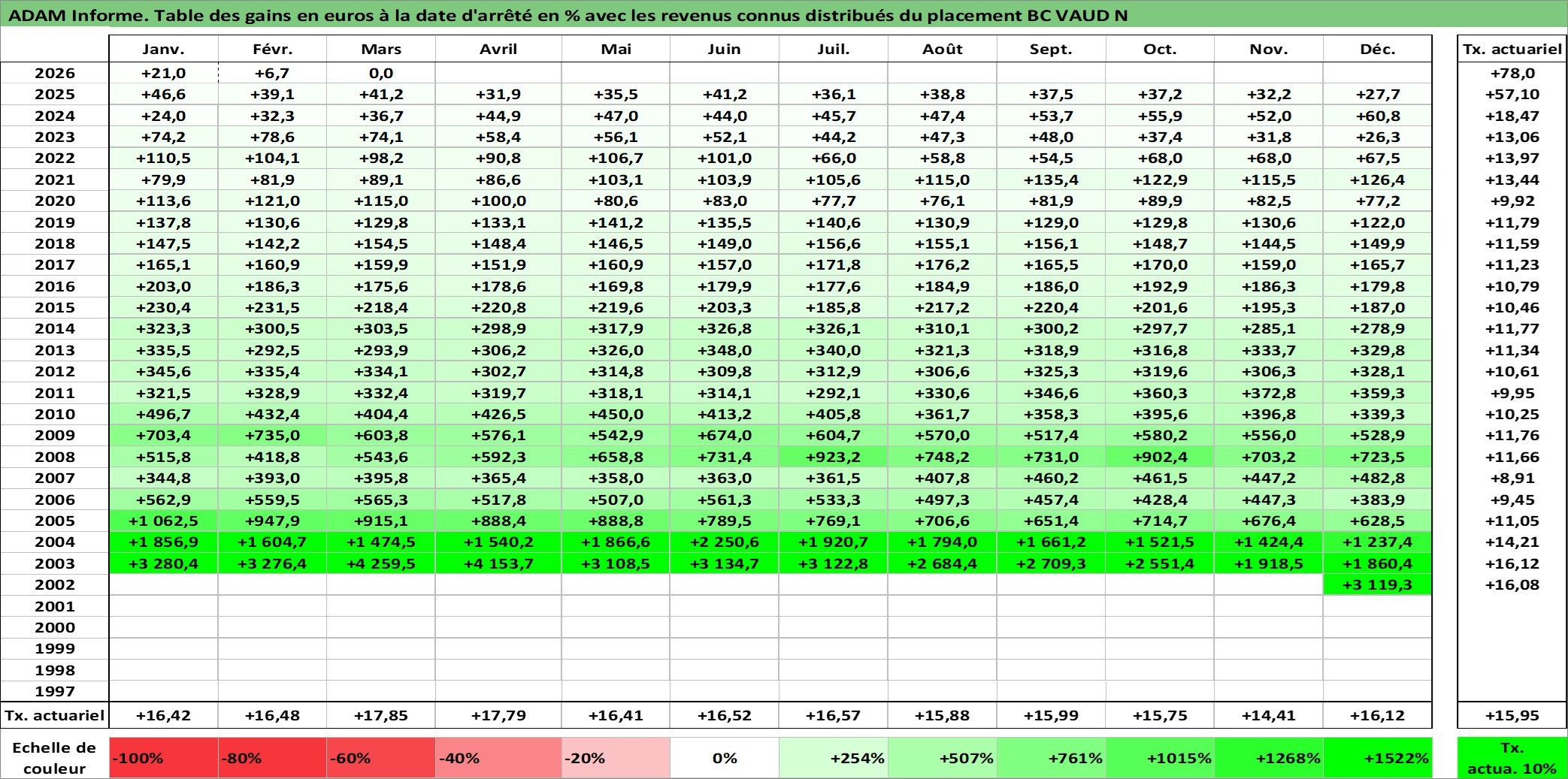The height and width of the screenshot is (779, 1568).
Task: Click the Echelle de couleur label
Action: [x=55, y=758]
